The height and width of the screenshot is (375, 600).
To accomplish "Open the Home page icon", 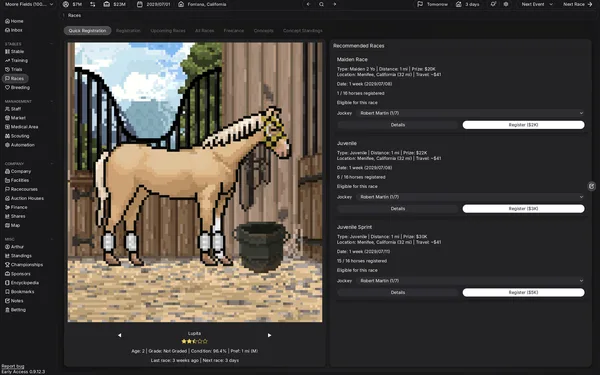I will [7, 21].
